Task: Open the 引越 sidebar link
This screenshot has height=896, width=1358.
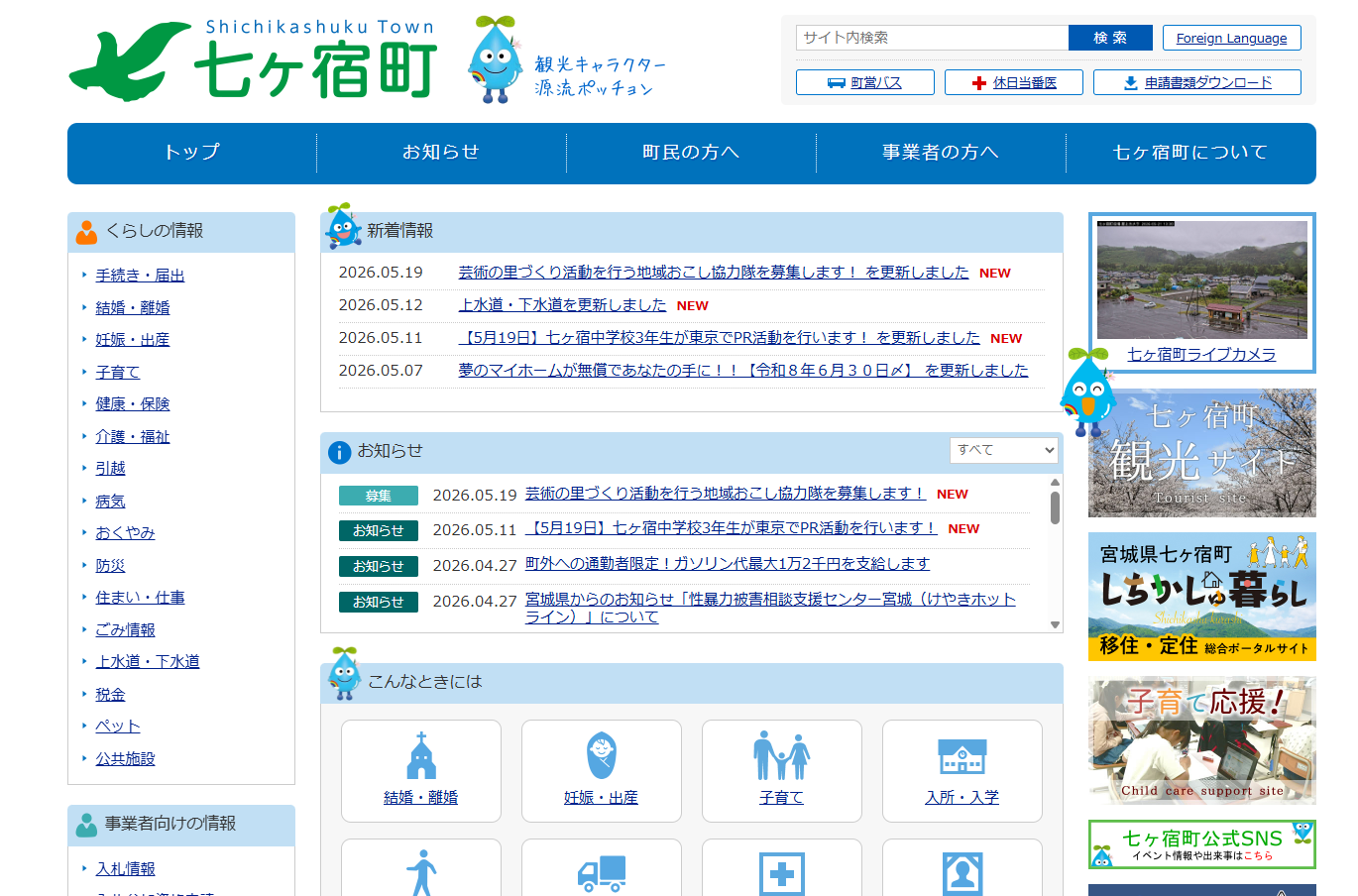Action: [110, 469]
